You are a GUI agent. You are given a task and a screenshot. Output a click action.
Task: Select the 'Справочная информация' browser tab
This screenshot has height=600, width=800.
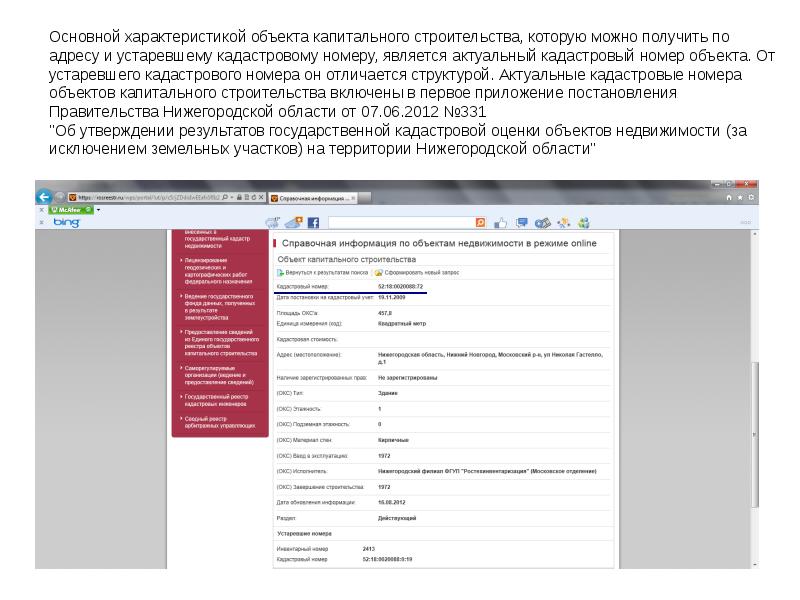pyautogui.click(x=310, y=198)
